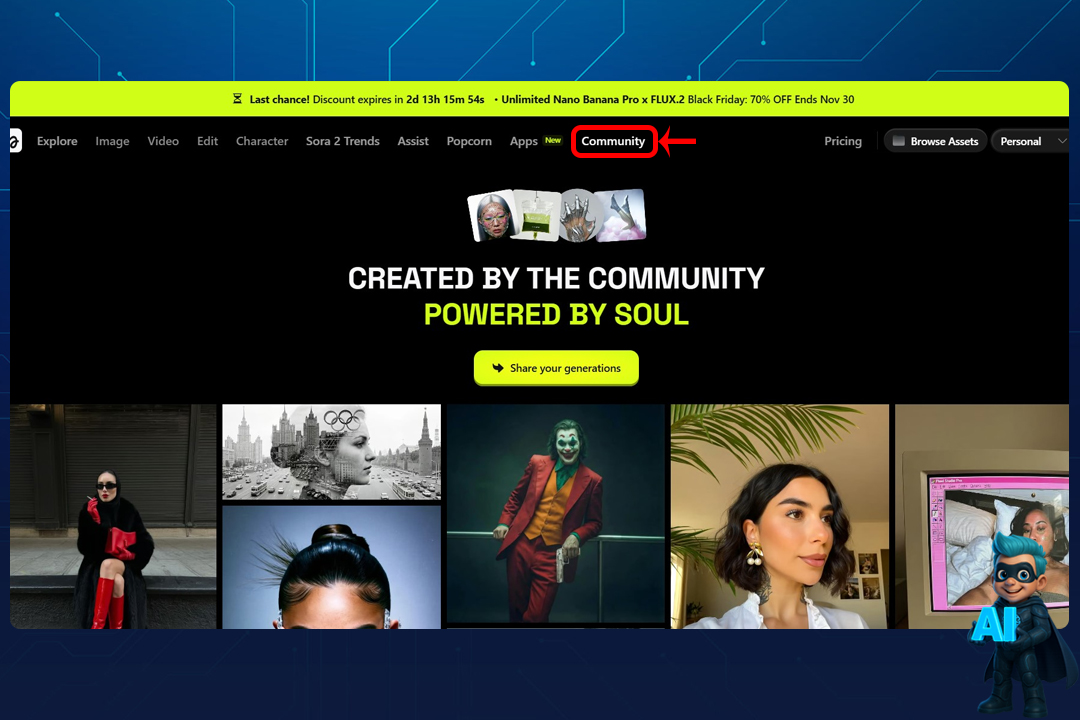This screenshot has height=720, width=1080.
Task: Click the elderly face sticker icon in header
Action: coord(496,215)
